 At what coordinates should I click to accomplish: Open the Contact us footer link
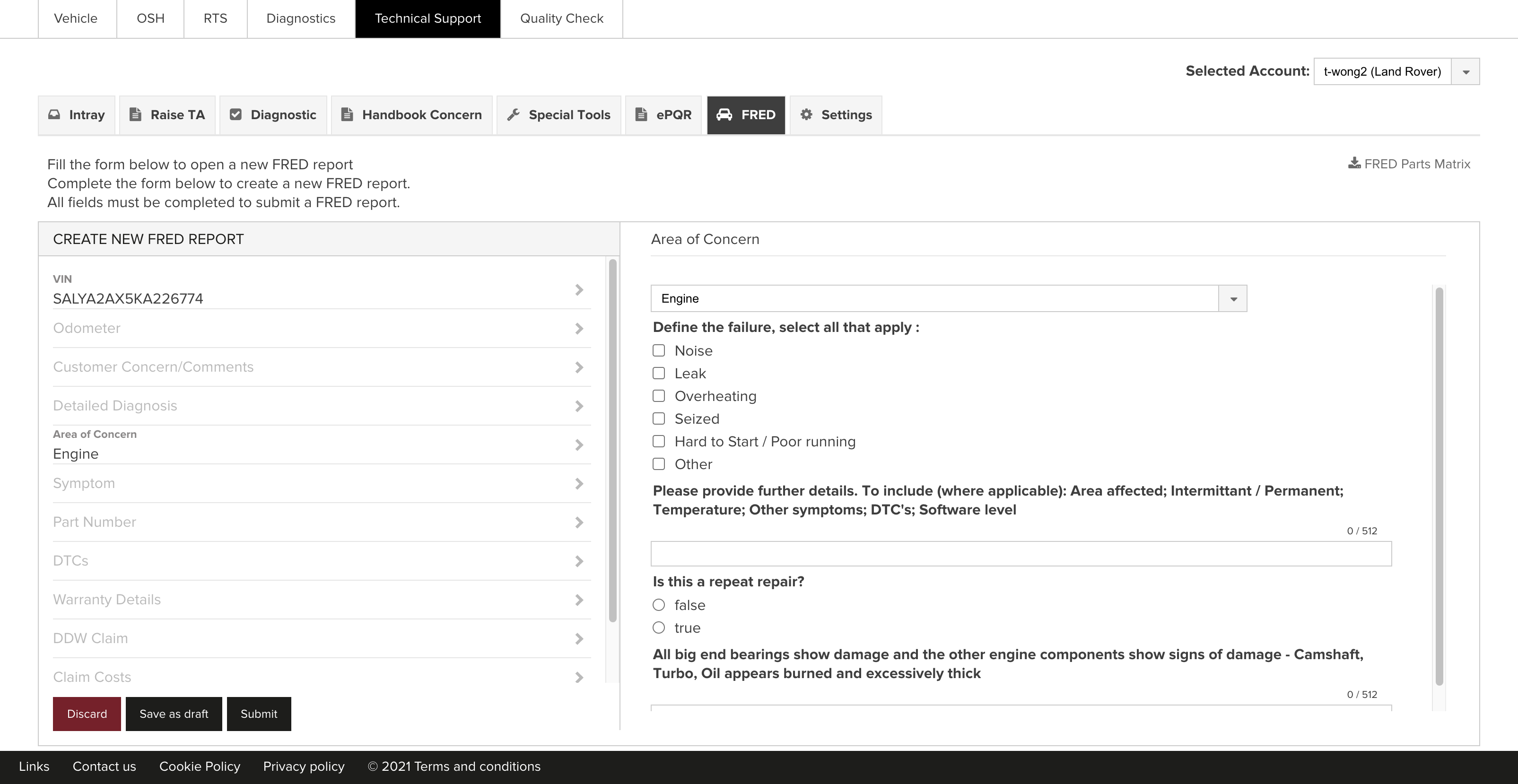[x=105, y=767]
